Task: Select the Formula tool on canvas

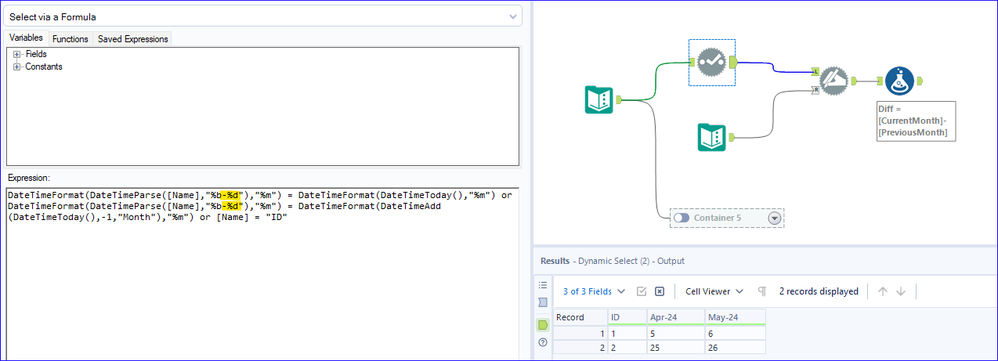Action: pos(899,80)
